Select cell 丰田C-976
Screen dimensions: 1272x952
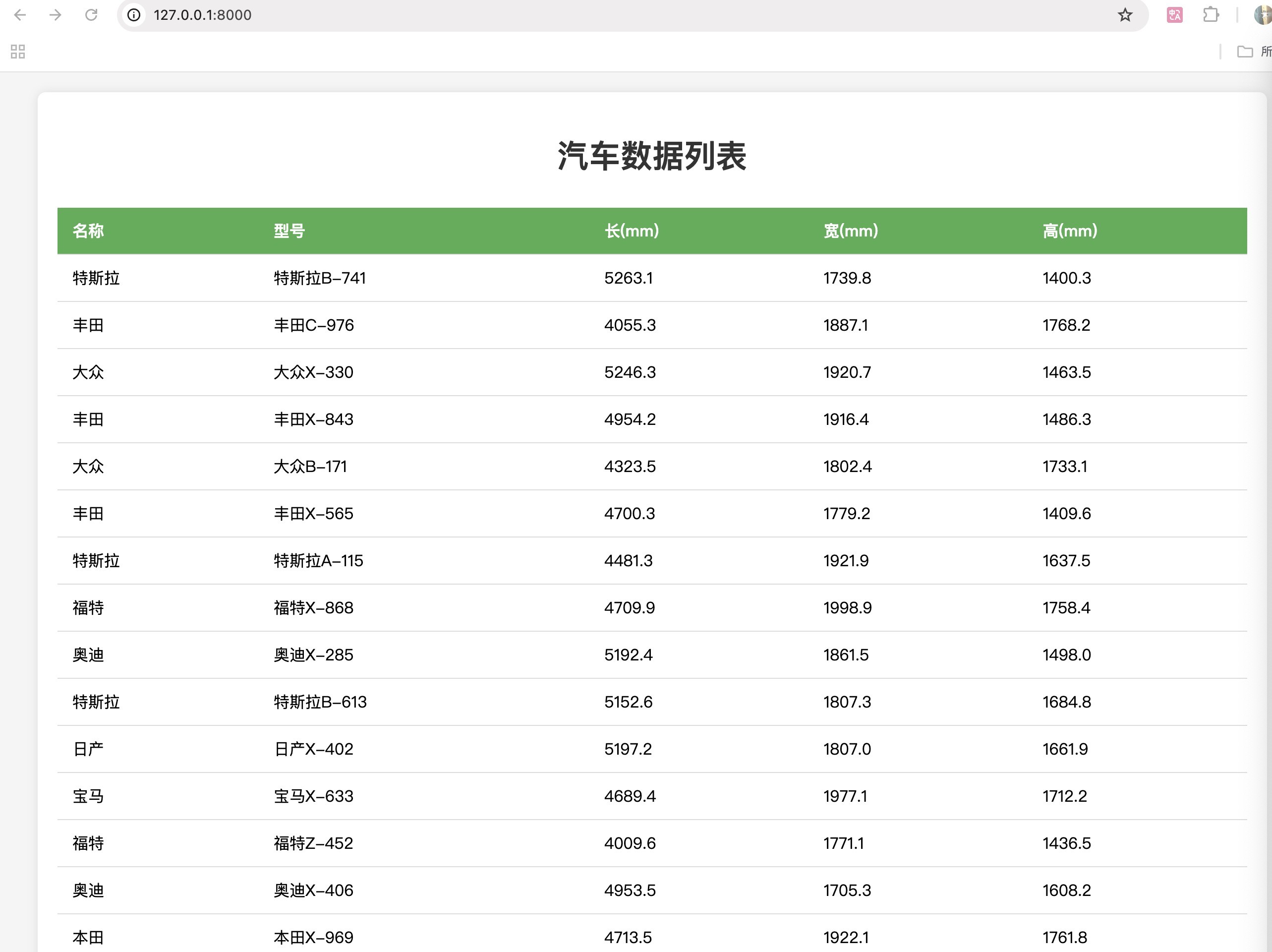pos(313,325)
